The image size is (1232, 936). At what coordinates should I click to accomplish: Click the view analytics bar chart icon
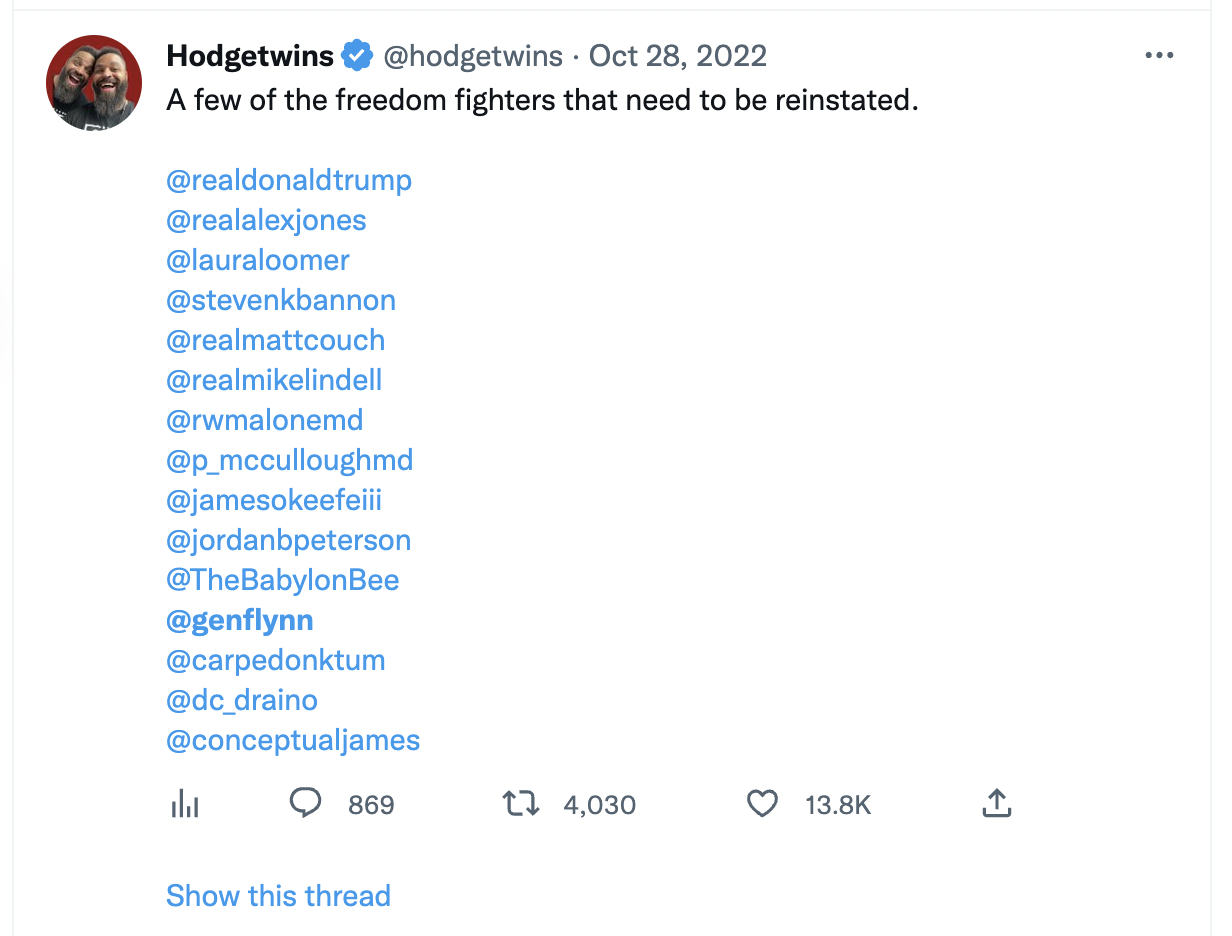click(185, 803)
